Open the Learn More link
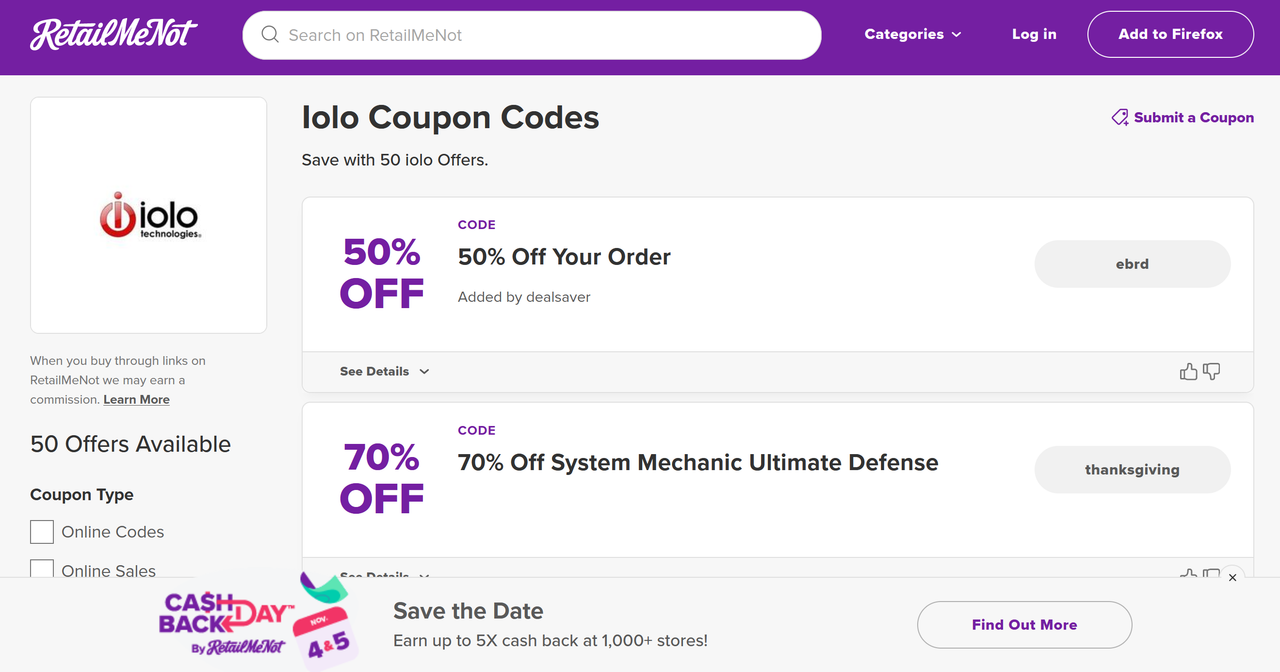The image size is (1280, 672). click(137, 399)
